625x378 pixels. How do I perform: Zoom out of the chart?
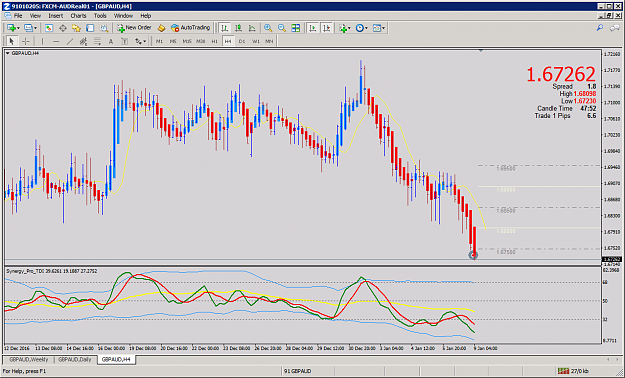point(282,28)
